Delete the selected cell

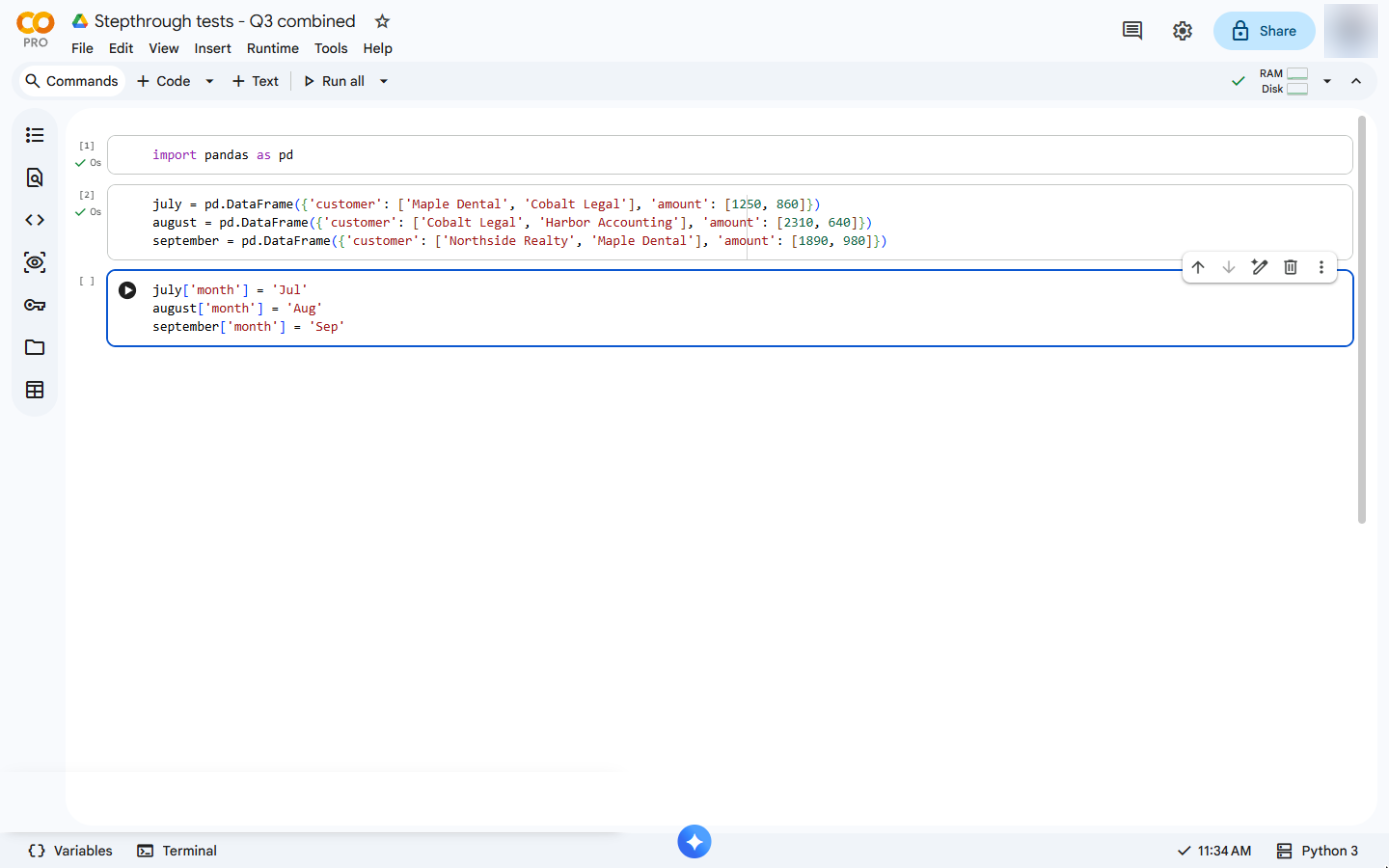click(x=1291, y=267)
